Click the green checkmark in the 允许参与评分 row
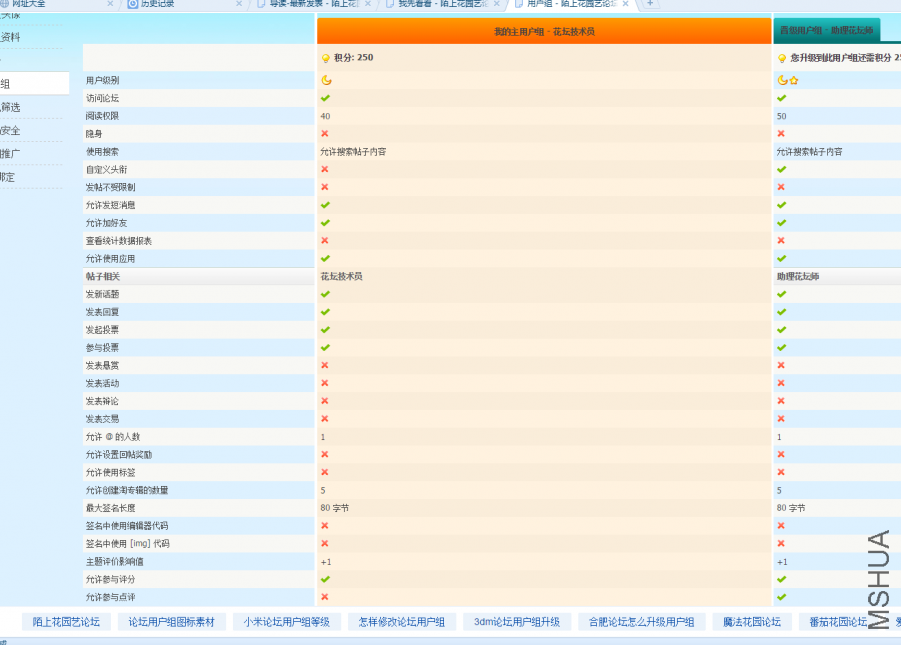The image size is (901, 645). coord(325,579)
